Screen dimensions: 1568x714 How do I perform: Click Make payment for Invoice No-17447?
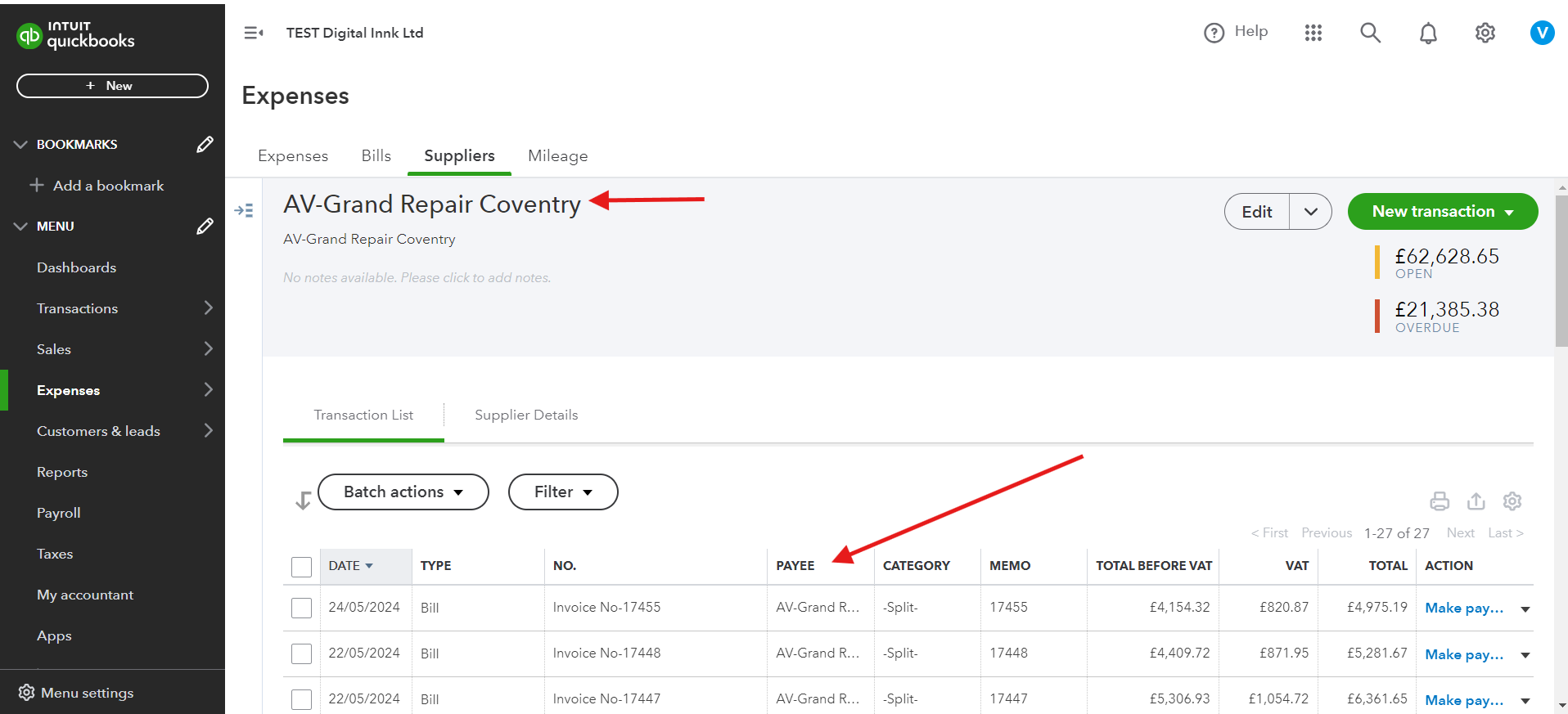coord(1464,699)
